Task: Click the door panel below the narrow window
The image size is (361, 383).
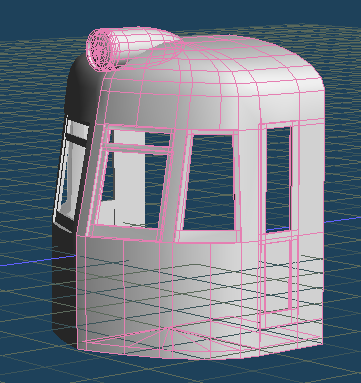Action: (x=277, y=277)
